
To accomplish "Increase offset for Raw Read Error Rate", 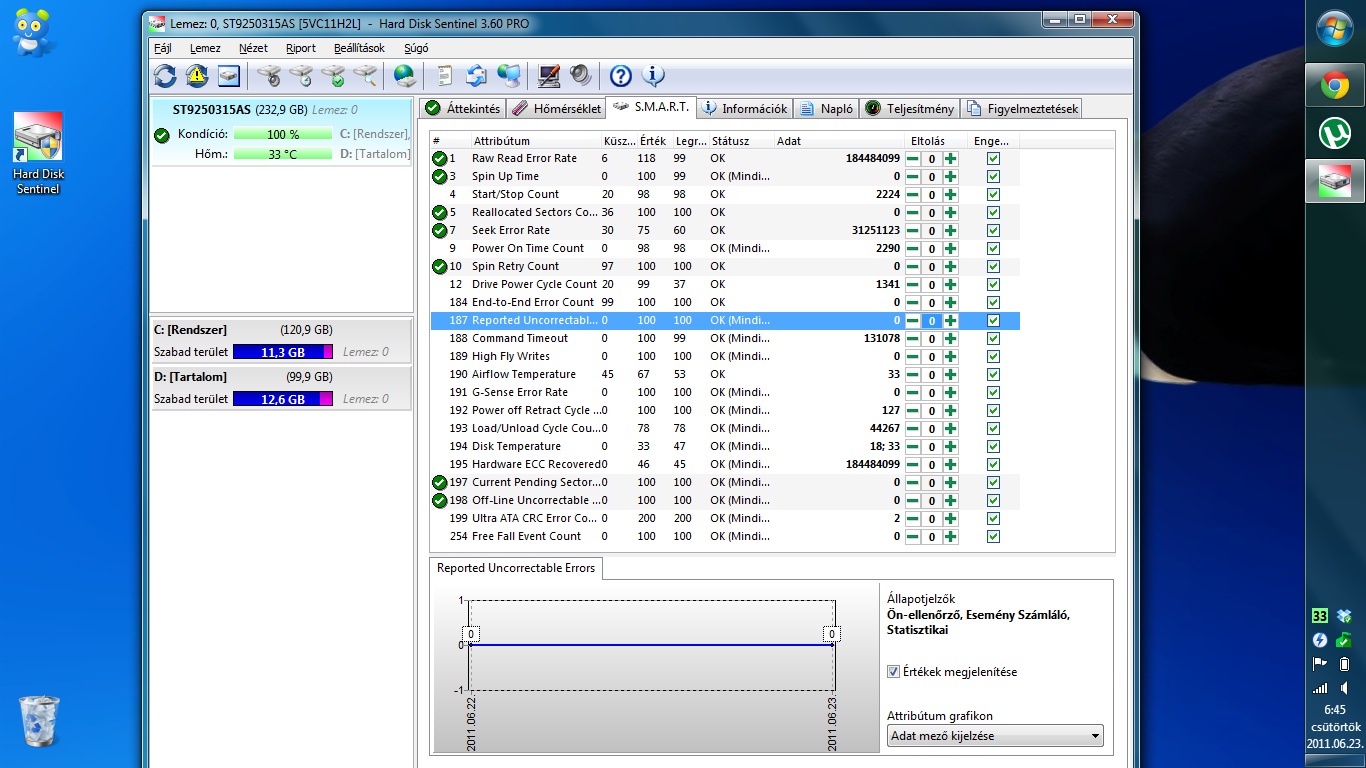I will point(950,159).
